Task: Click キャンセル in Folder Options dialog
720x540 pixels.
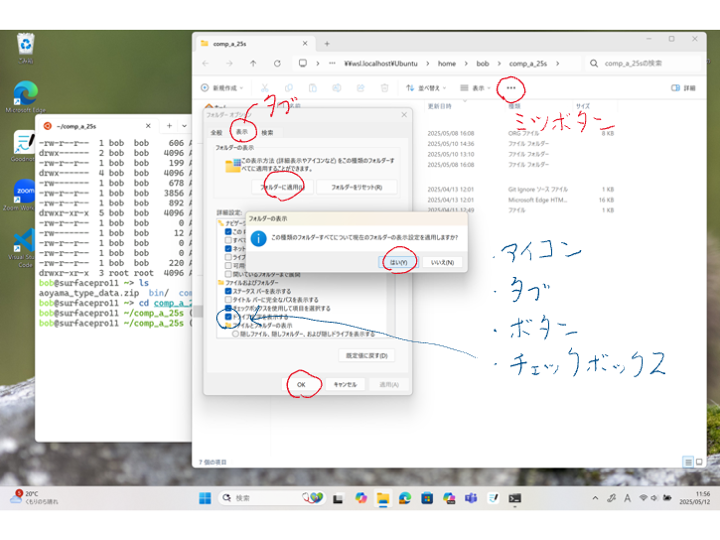Action: pyautogui.click(x=345, y=384)
